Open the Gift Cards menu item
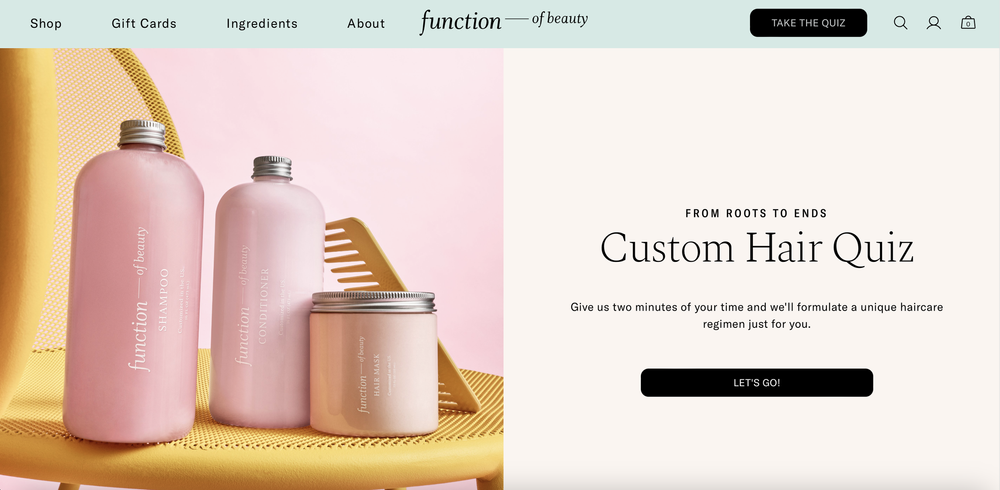The width and height of the screenshot is (1000, 490). [144, 24]
